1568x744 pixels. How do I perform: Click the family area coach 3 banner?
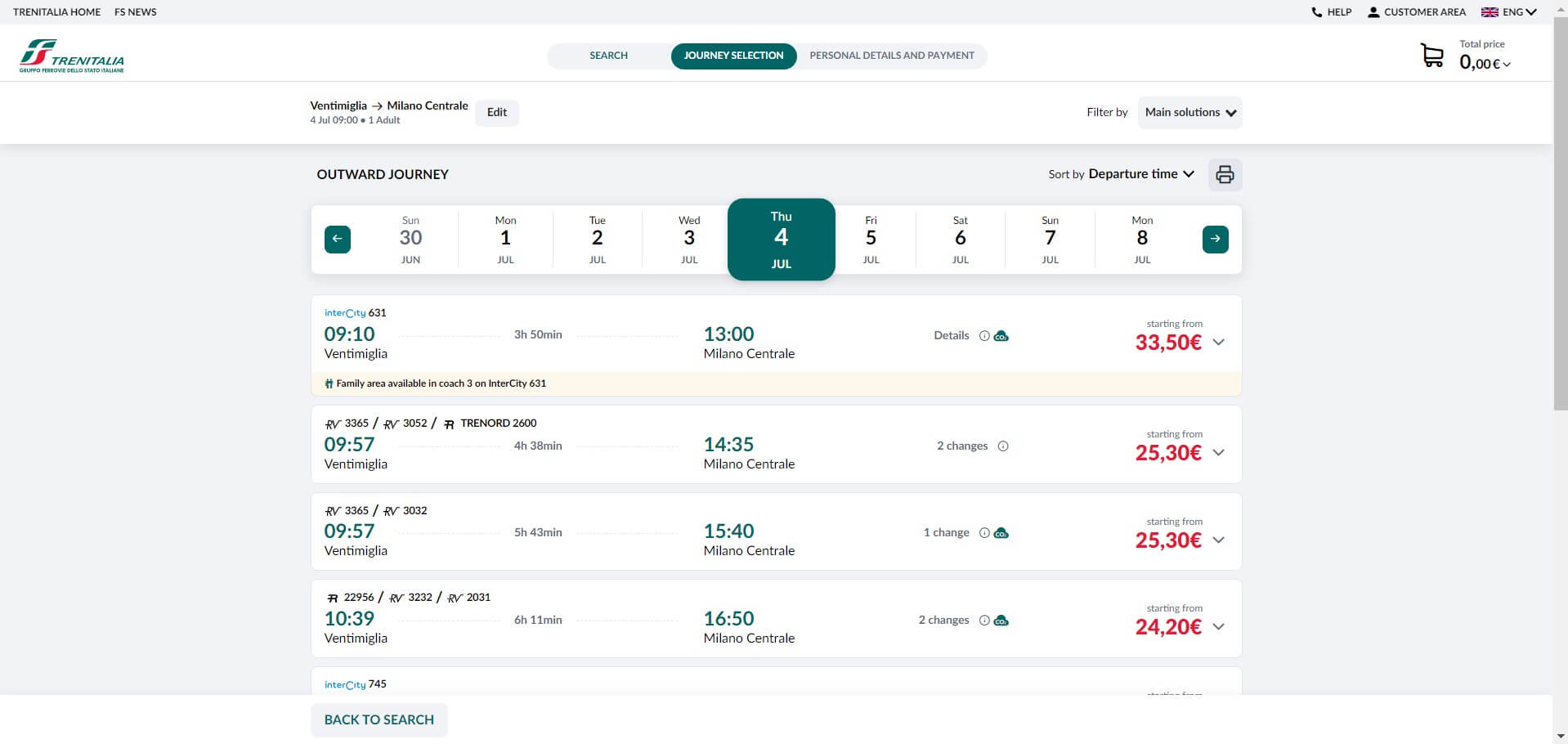[x=776, y=383]
